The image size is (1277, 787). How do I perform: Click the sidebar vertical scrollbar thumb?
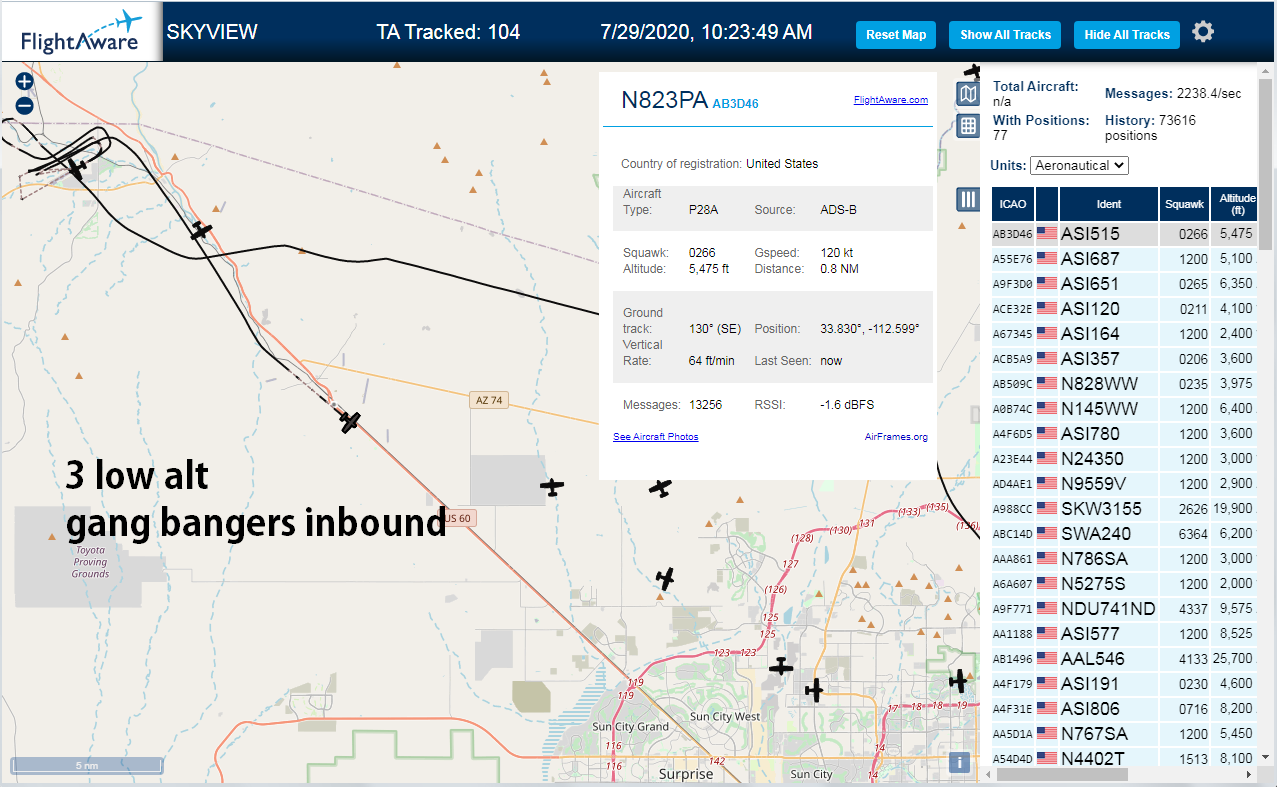coord(1266,165)
